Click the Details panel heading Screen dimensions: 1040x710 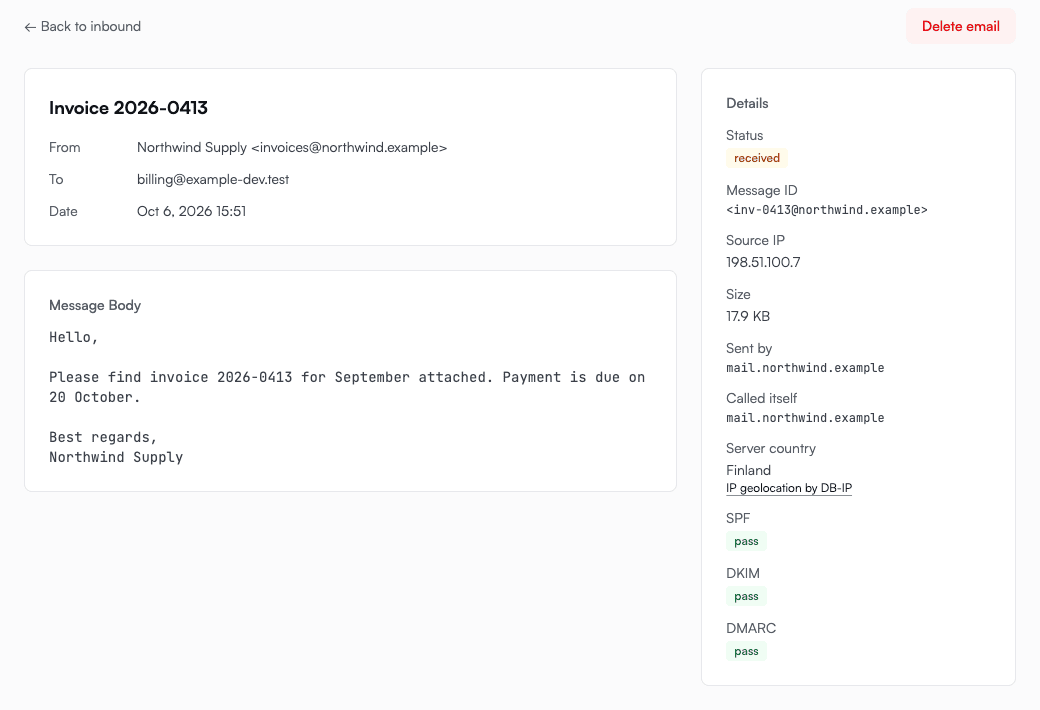(x=747, y=103)
